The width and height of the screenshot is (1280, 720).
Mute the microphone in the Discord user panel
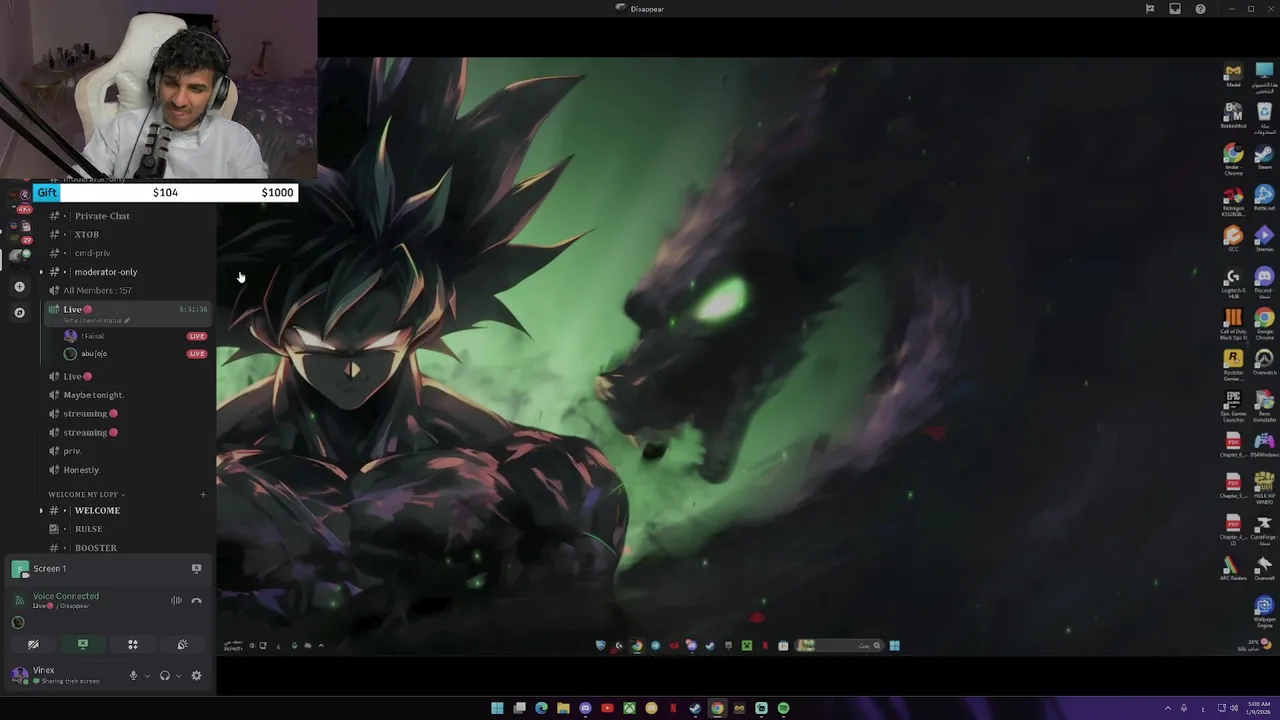pos(133,676)
